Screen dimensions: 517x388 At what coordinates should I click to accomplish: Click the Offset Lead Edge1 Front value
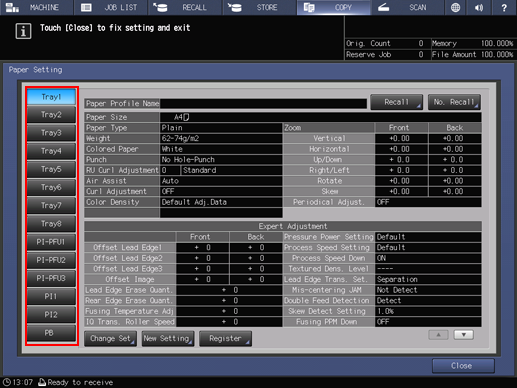(203, 248)
